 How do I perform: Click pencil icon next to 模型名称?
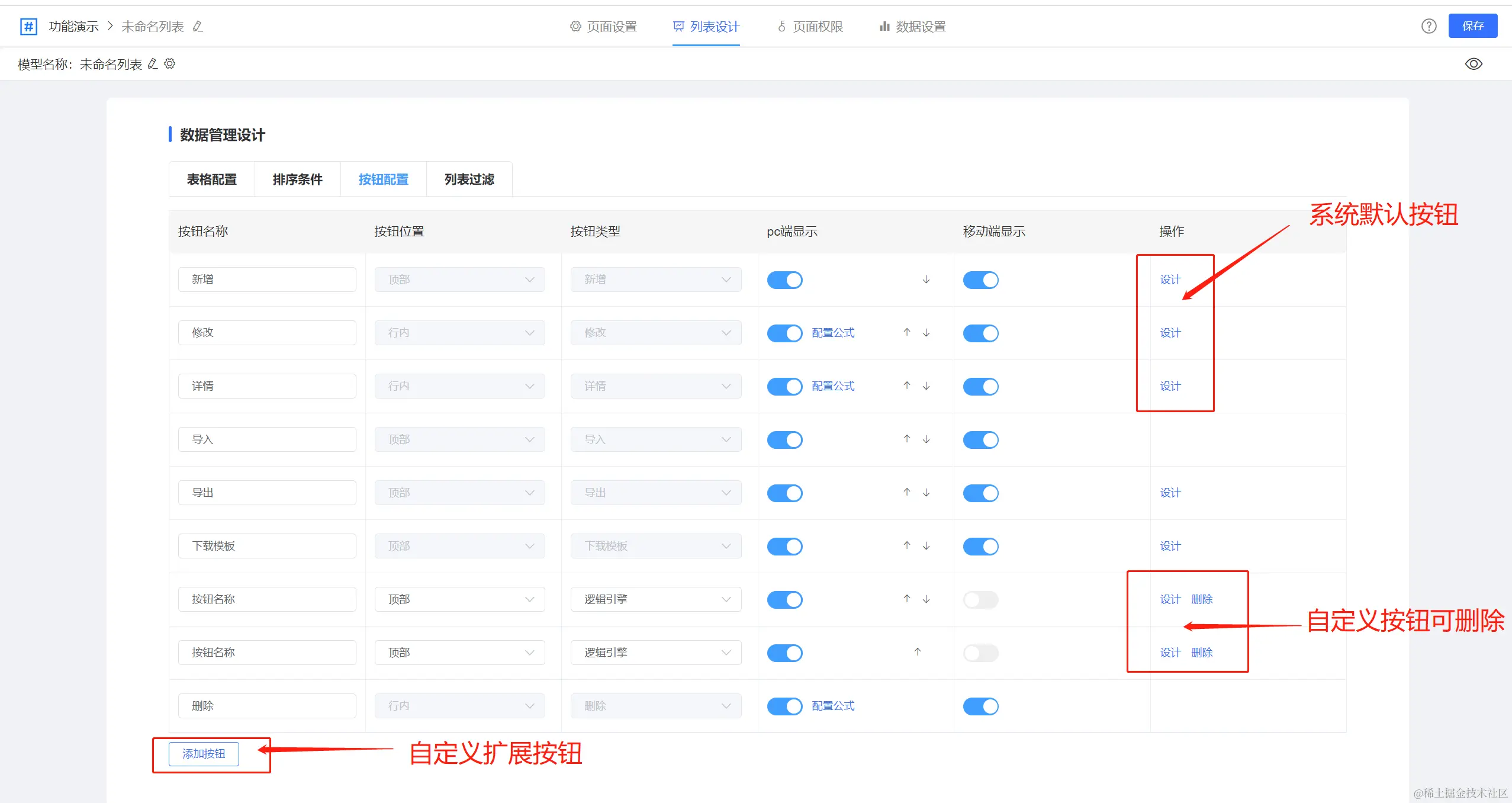click(x=153, y=64)
